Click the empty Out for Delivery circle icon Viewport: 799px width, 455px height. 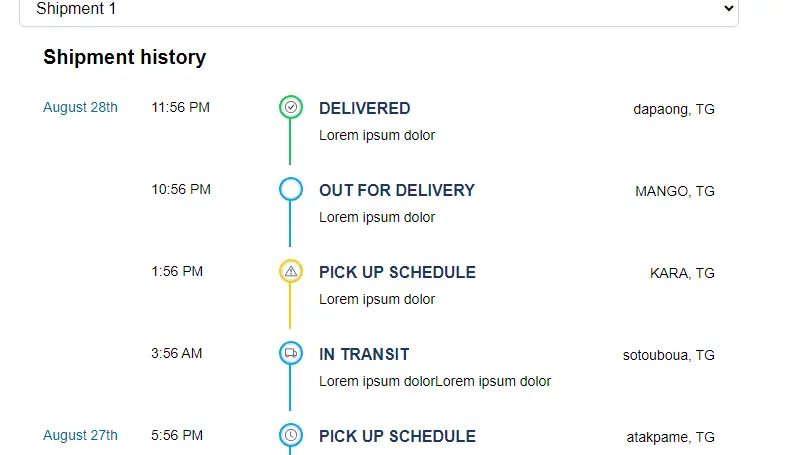[x=291, y=189]
